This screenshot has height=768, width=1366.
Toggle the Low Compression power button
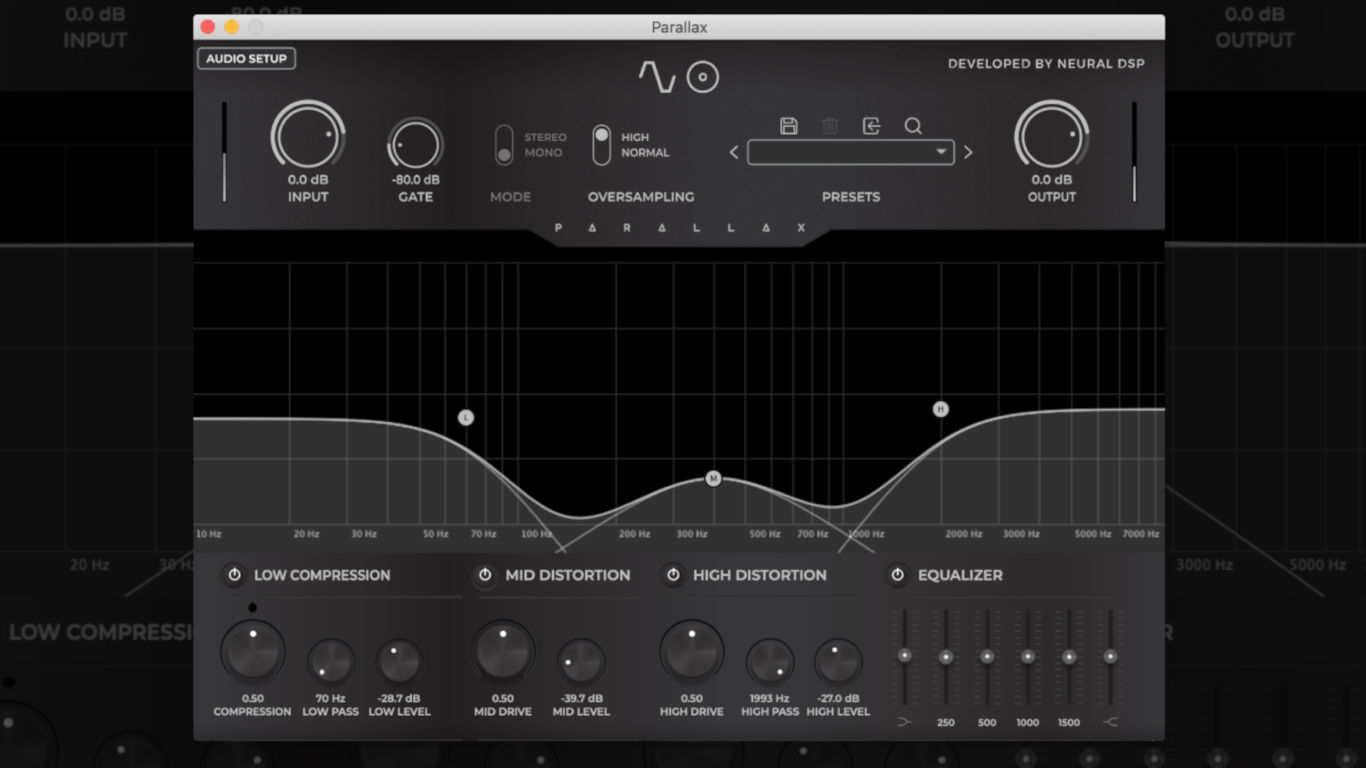235,575
